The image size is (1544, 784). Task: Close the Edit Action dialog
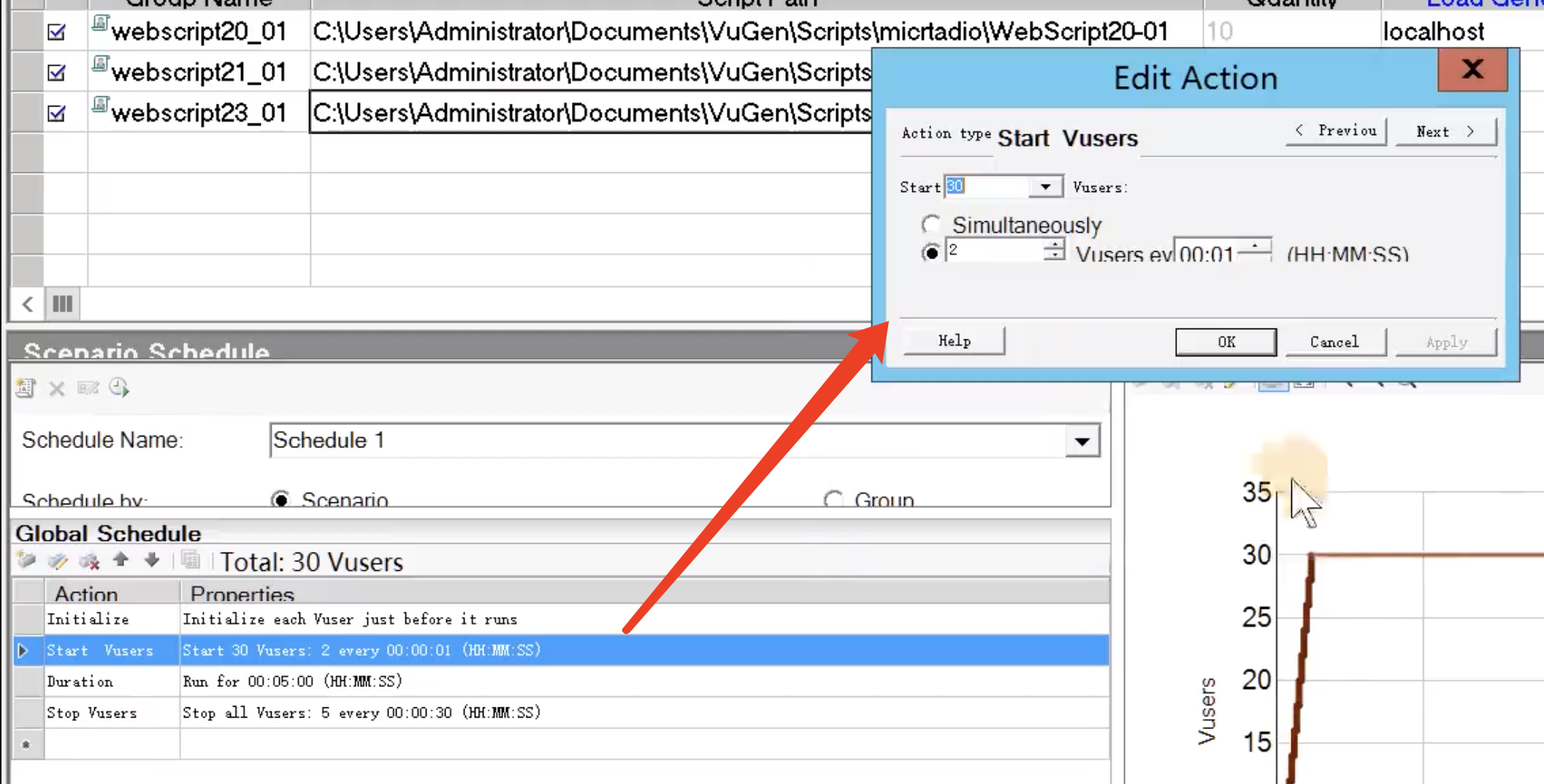click(x=1472, y=70)
